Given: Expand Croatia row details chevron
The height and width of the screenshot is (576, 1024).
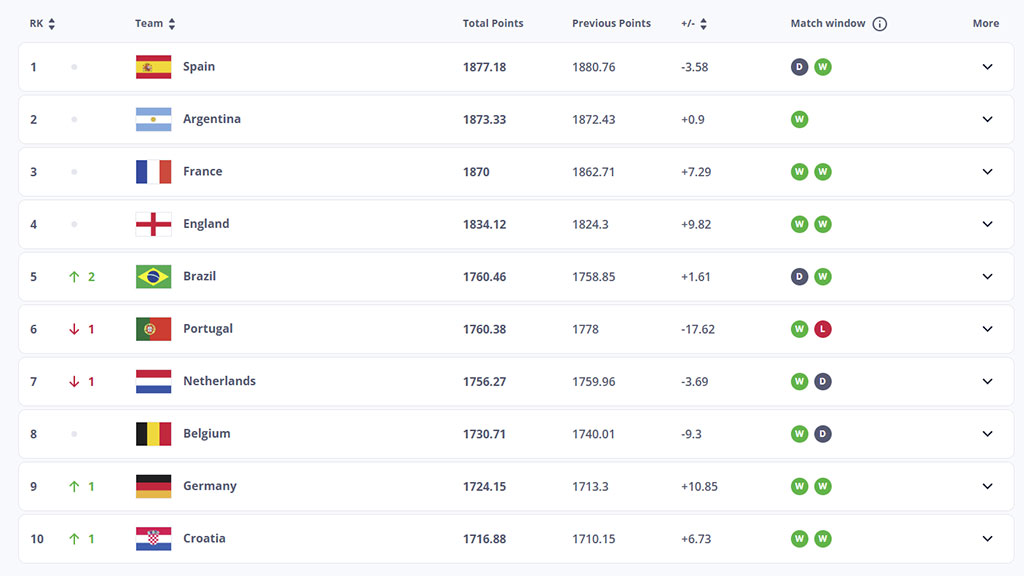Looking at the screenshot, I should click(x=987, y=539).
